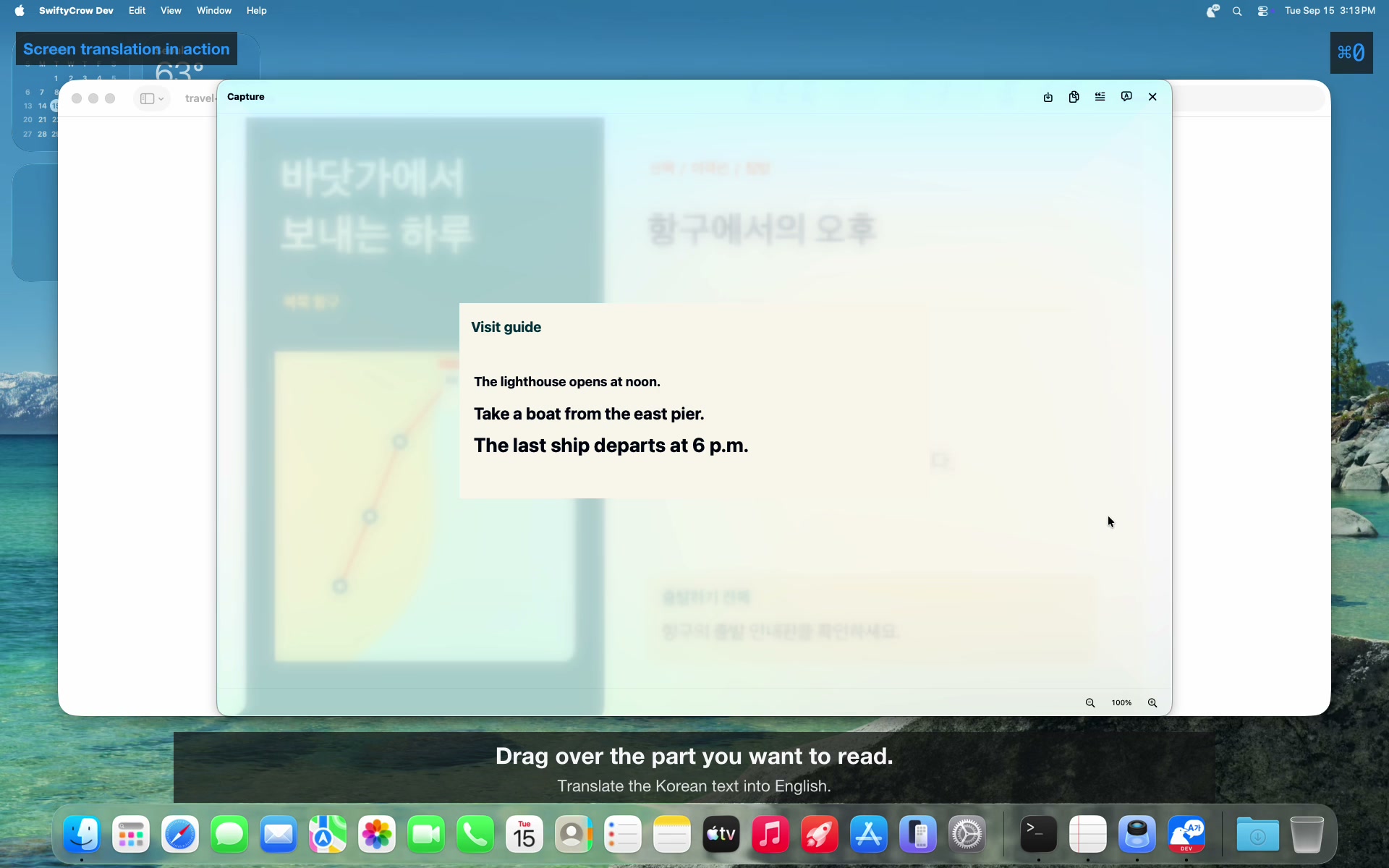Click the 100% zoom level value

tap(1121, 703)
